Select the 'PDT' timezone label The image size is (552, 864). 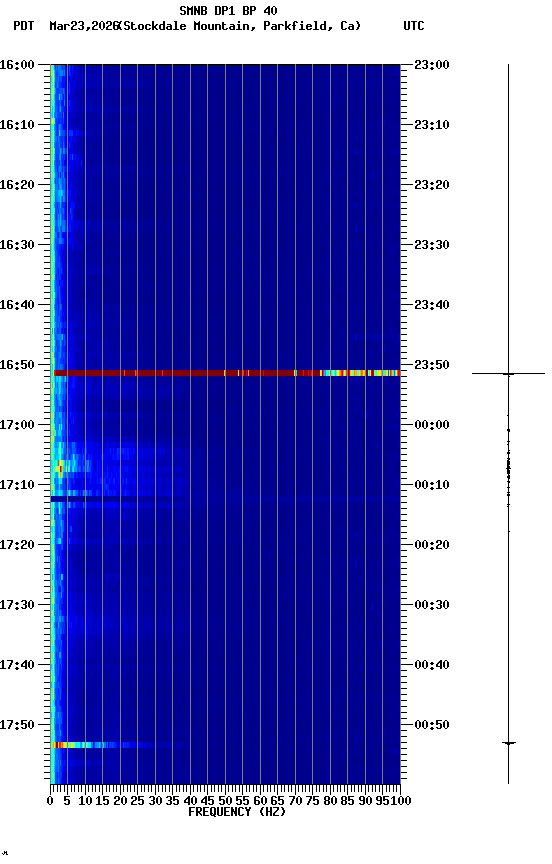click(24, 26)
